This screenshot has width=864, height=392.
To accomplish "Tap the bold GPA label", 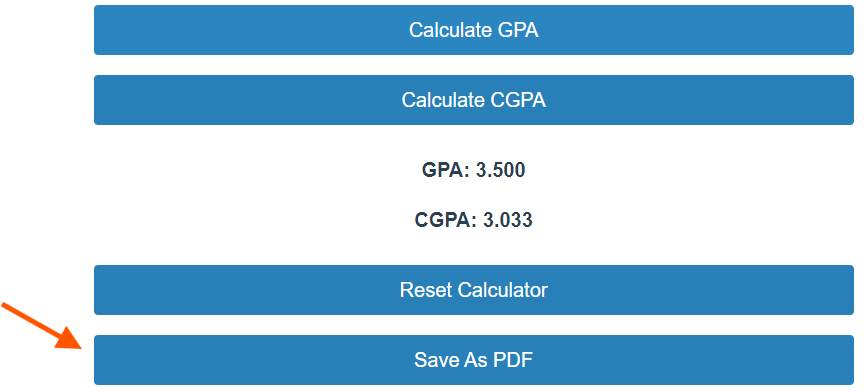I will coord(445,170).
